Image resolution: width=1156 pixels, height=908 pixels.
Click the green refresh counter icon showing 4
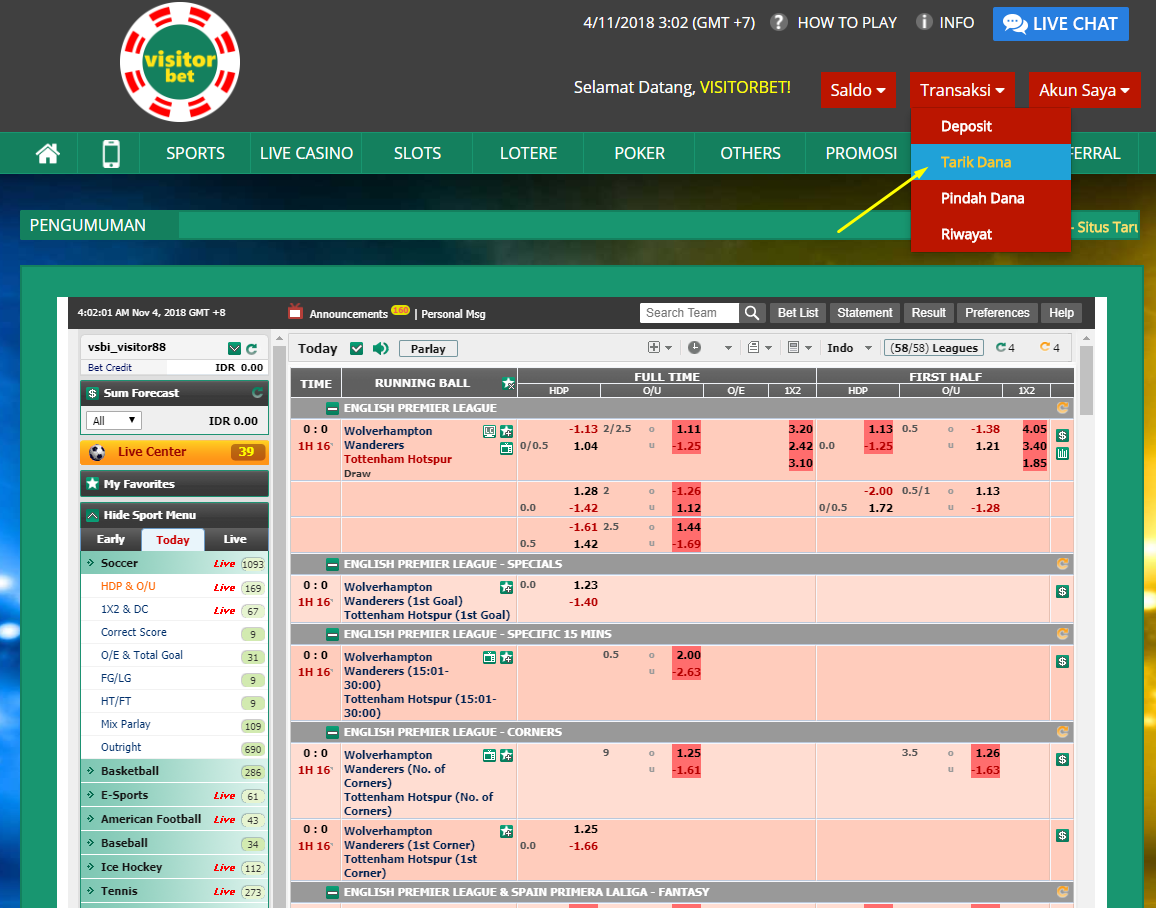pyautogui.click(x=1000, y=347)
